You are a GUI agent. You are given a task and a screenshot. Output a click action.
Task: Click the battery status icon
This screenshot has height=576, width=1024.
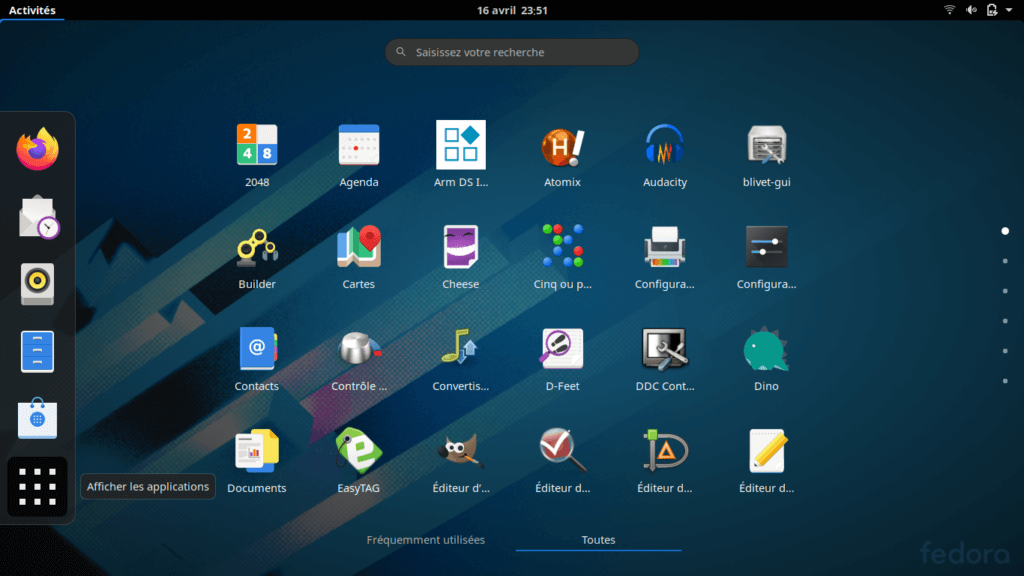point(992,10)
